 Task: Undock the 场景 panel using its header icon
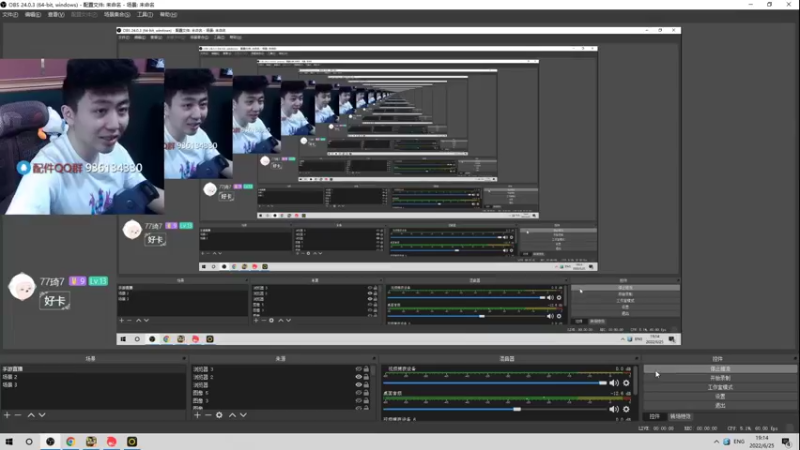tap(184, 359)
